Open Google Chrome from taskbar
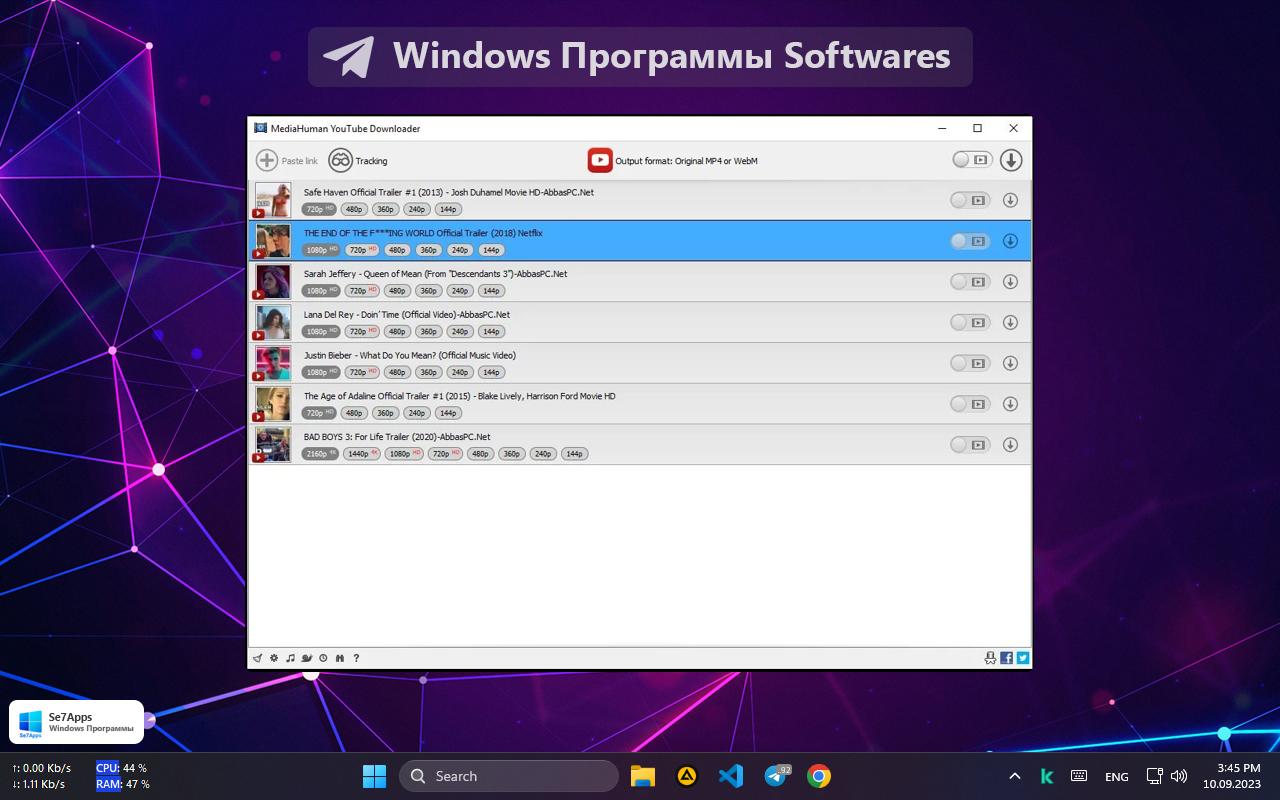The width and height of the screenshot is (1280, 800). [x=819, y=776]
